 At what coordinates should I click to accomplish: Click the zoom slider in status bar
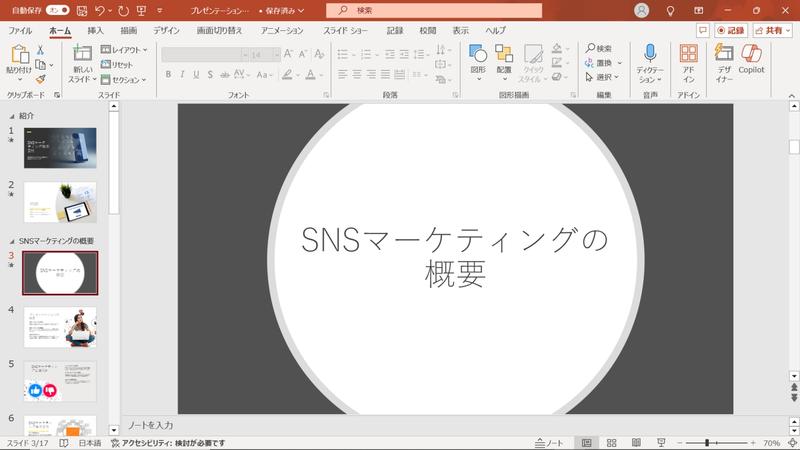(x=707, y=442)
